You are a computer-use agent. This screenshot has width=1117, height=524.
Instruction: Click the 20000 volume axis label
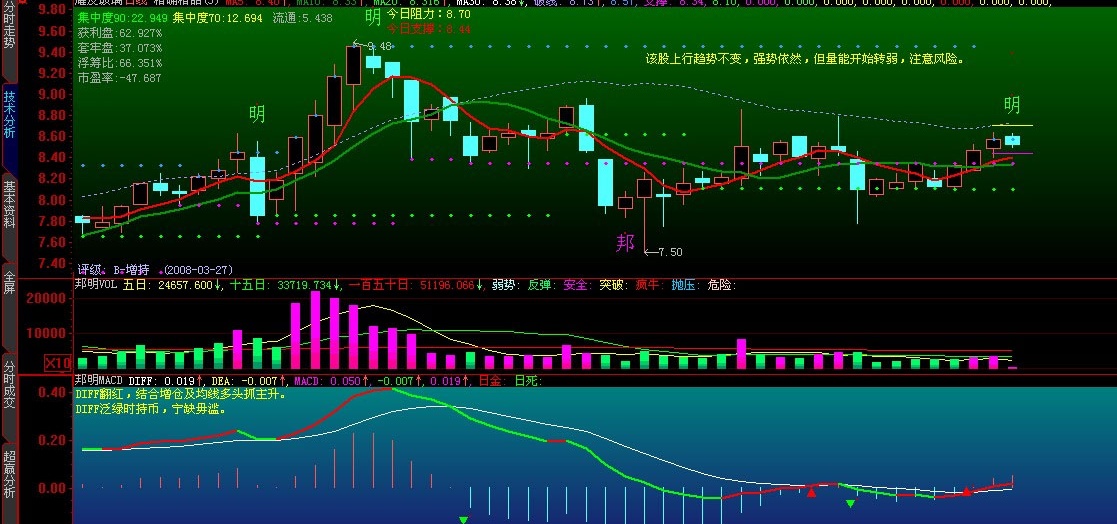[x=46, y=299]
